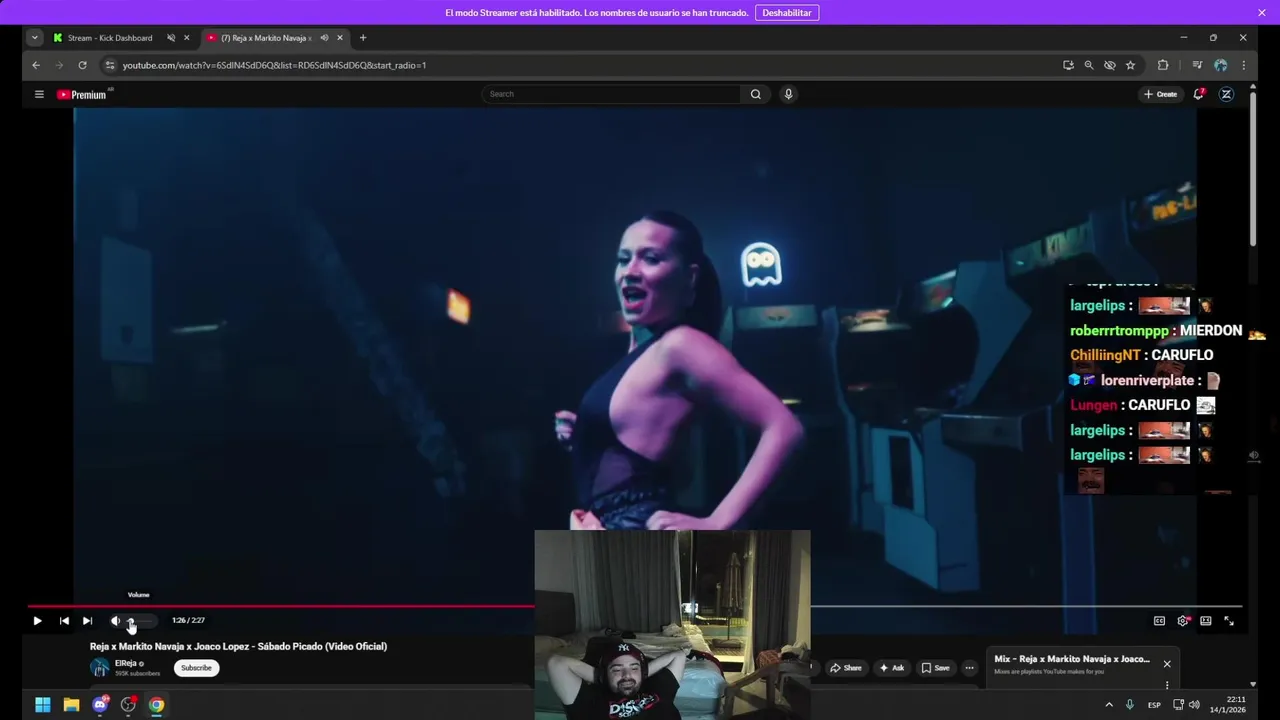Click the Ask button below the video
The width and height of the screenshot is (1280, 720).
[x=892, y=668]
